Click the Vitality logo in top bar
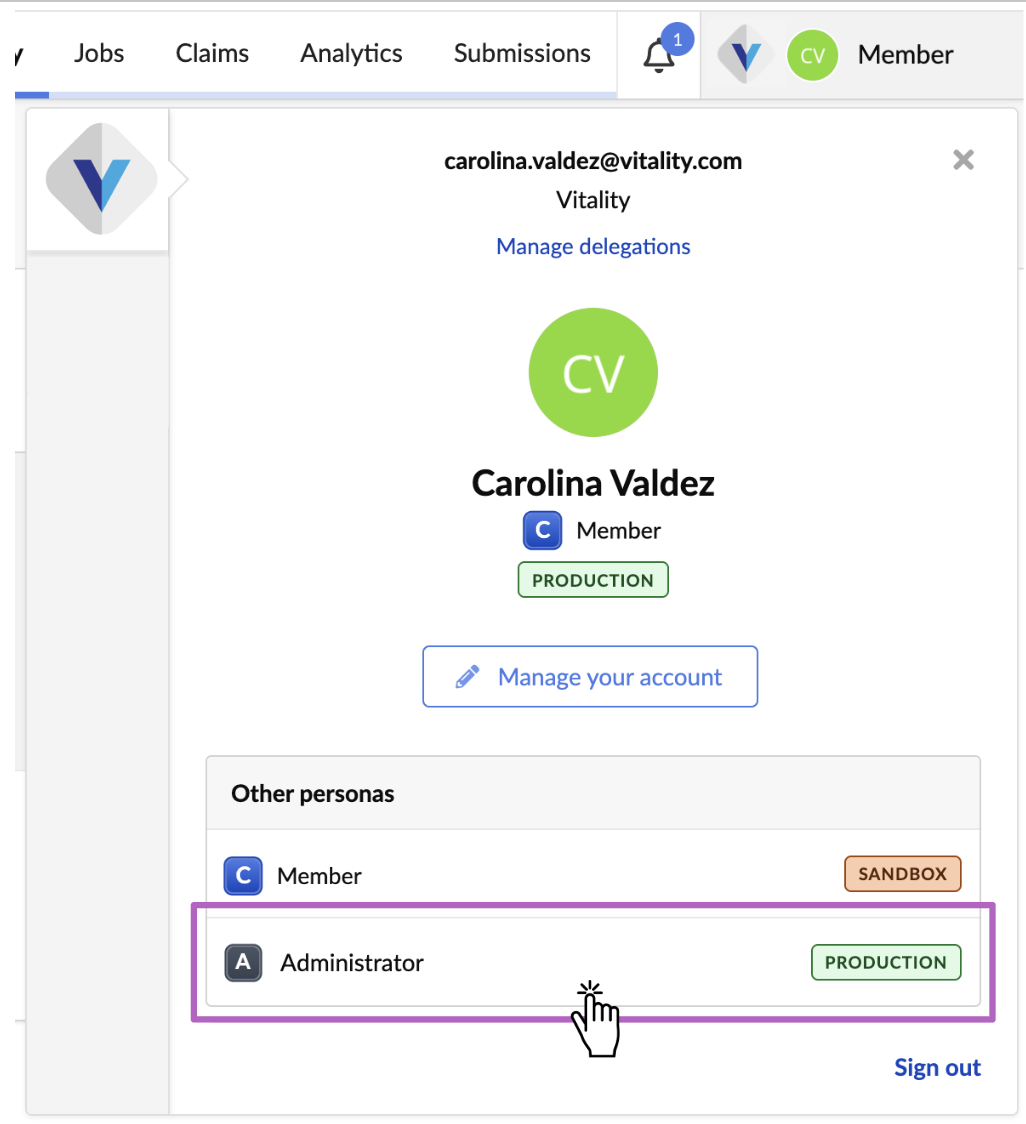The width and height of the screenshot is (1026, 1124). (x=746, y=55)
